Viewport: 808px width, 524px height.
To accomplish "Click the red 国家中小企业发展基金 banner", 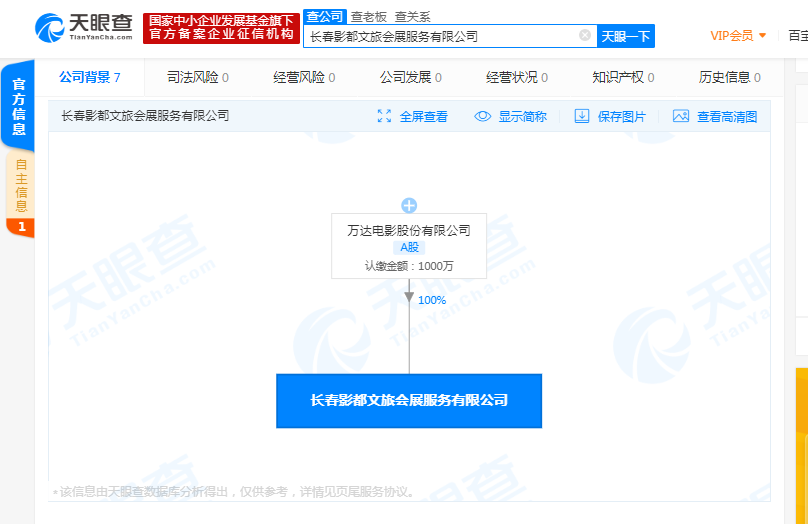I will coord(221,28).
